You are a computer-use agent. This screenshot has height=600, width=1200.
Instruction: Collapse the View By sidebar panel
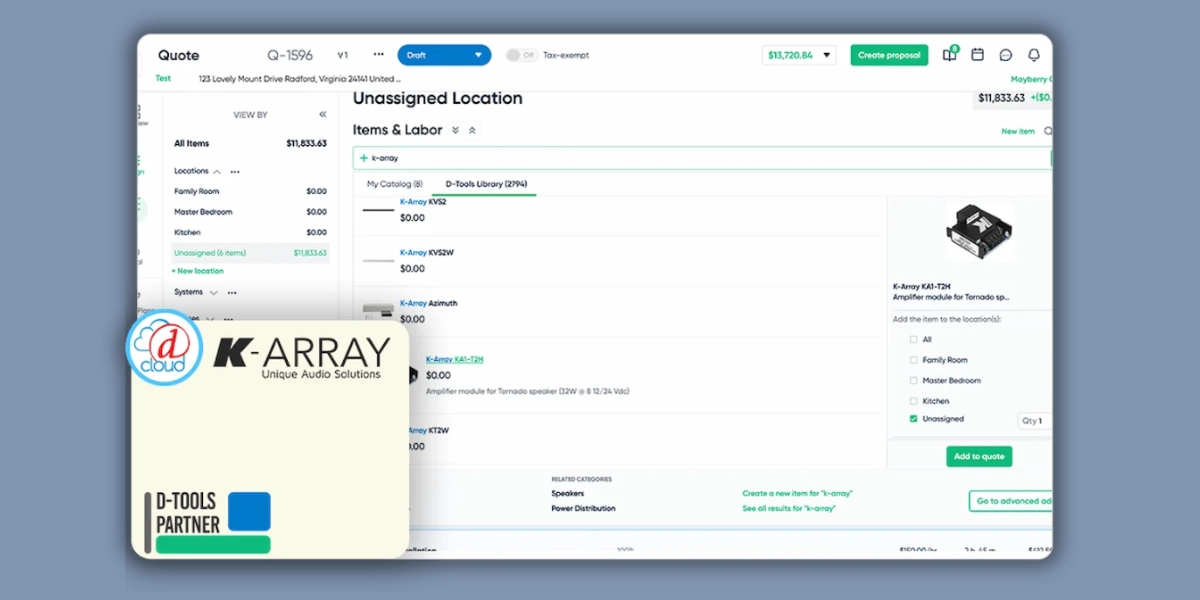point(322,115)
